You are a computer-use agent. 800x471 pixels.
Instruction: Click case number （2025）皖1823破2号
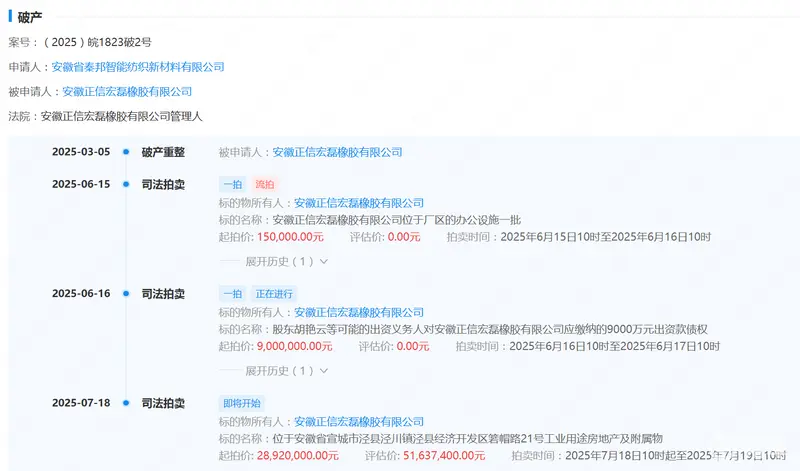[97, 42]
